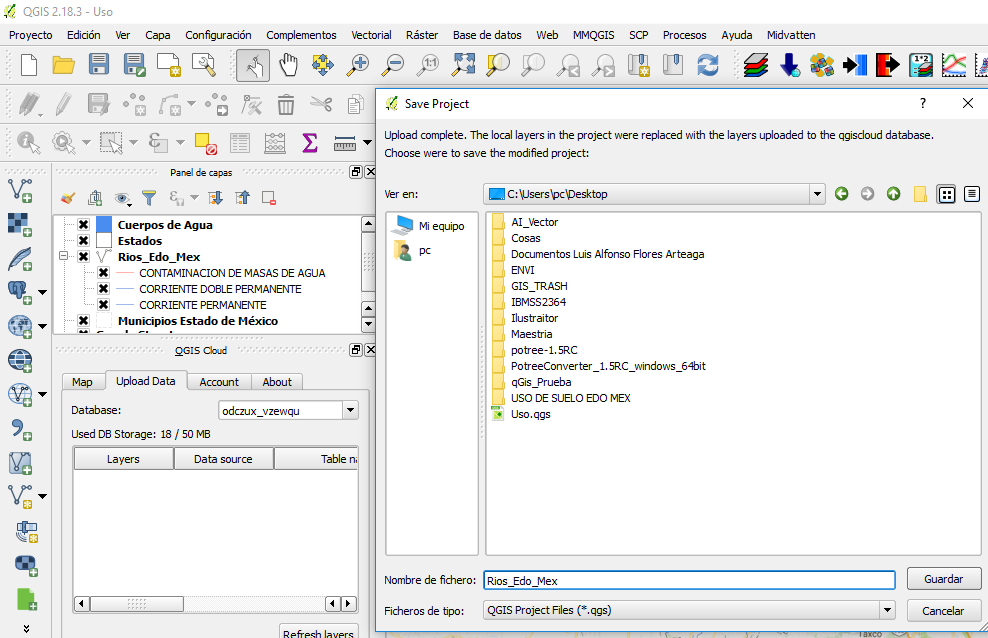Click the dialog help question mark button

click(922, 103)
